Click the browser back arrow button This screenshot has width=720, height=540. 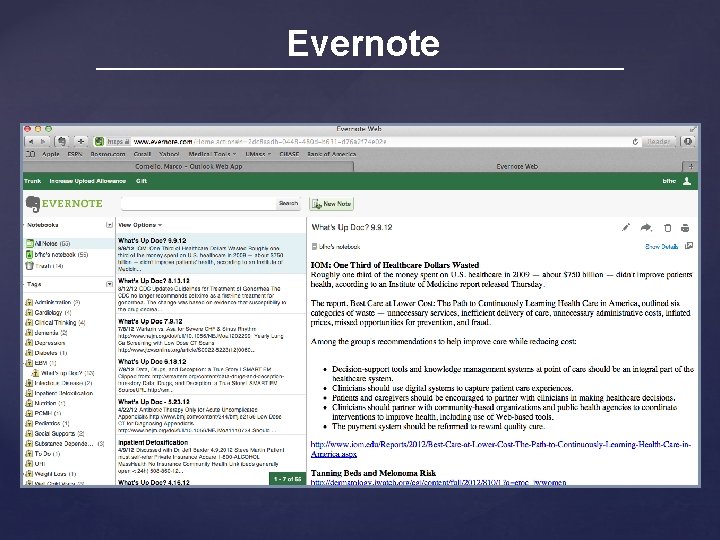point(31,141)
